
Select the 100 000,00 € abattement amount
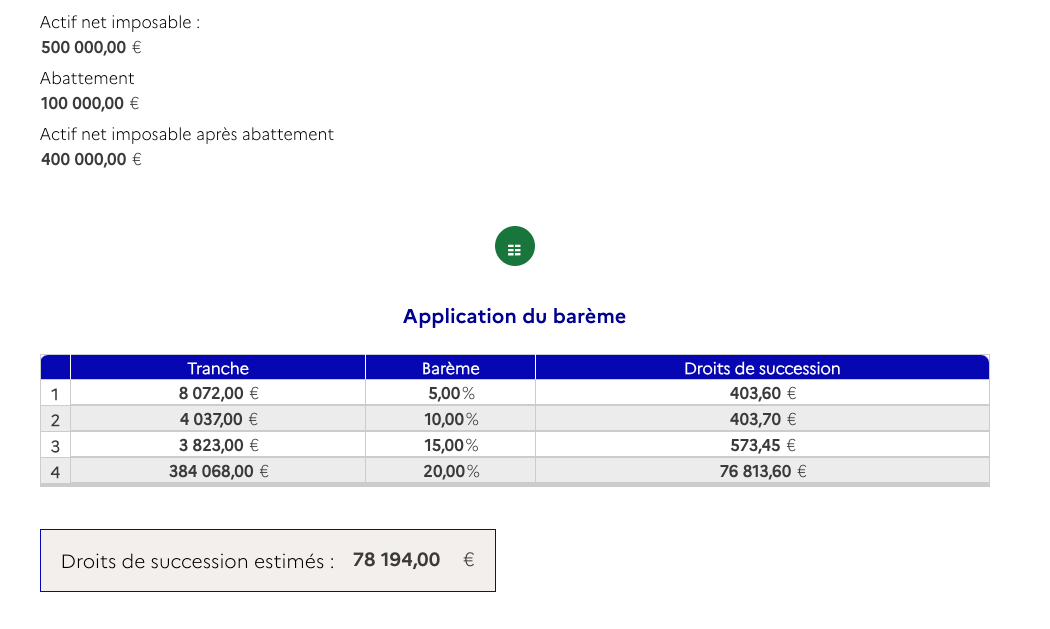[90, 103]
